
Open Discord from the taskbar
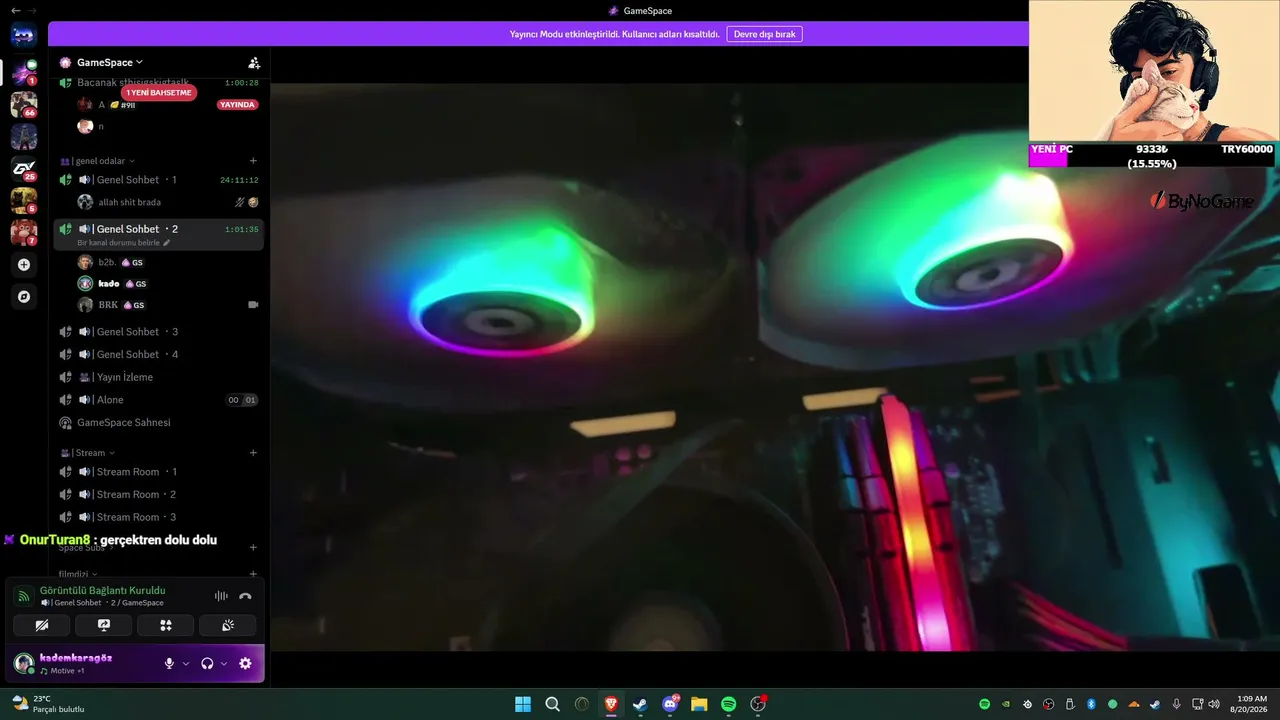click(x=670, y=704)
